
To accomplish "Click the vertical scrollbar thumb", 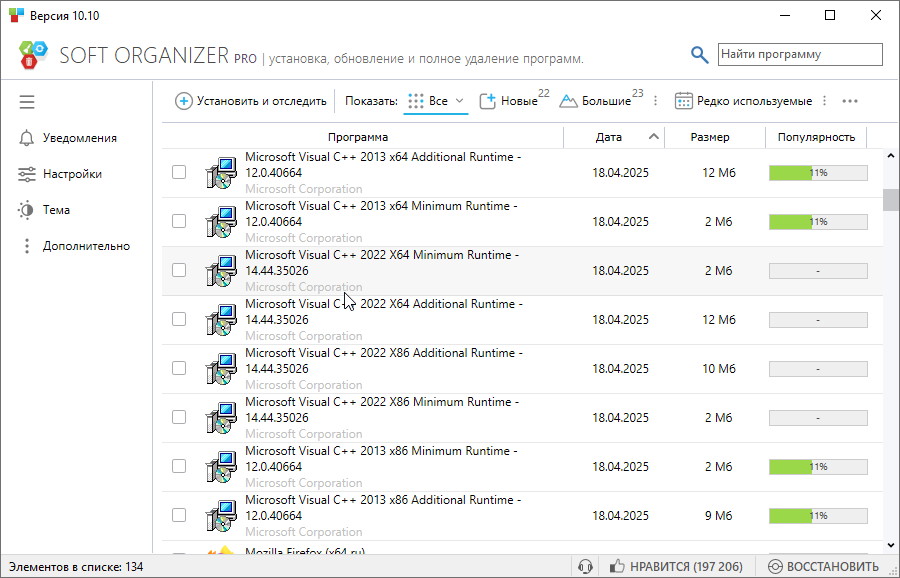I will 891,200.
